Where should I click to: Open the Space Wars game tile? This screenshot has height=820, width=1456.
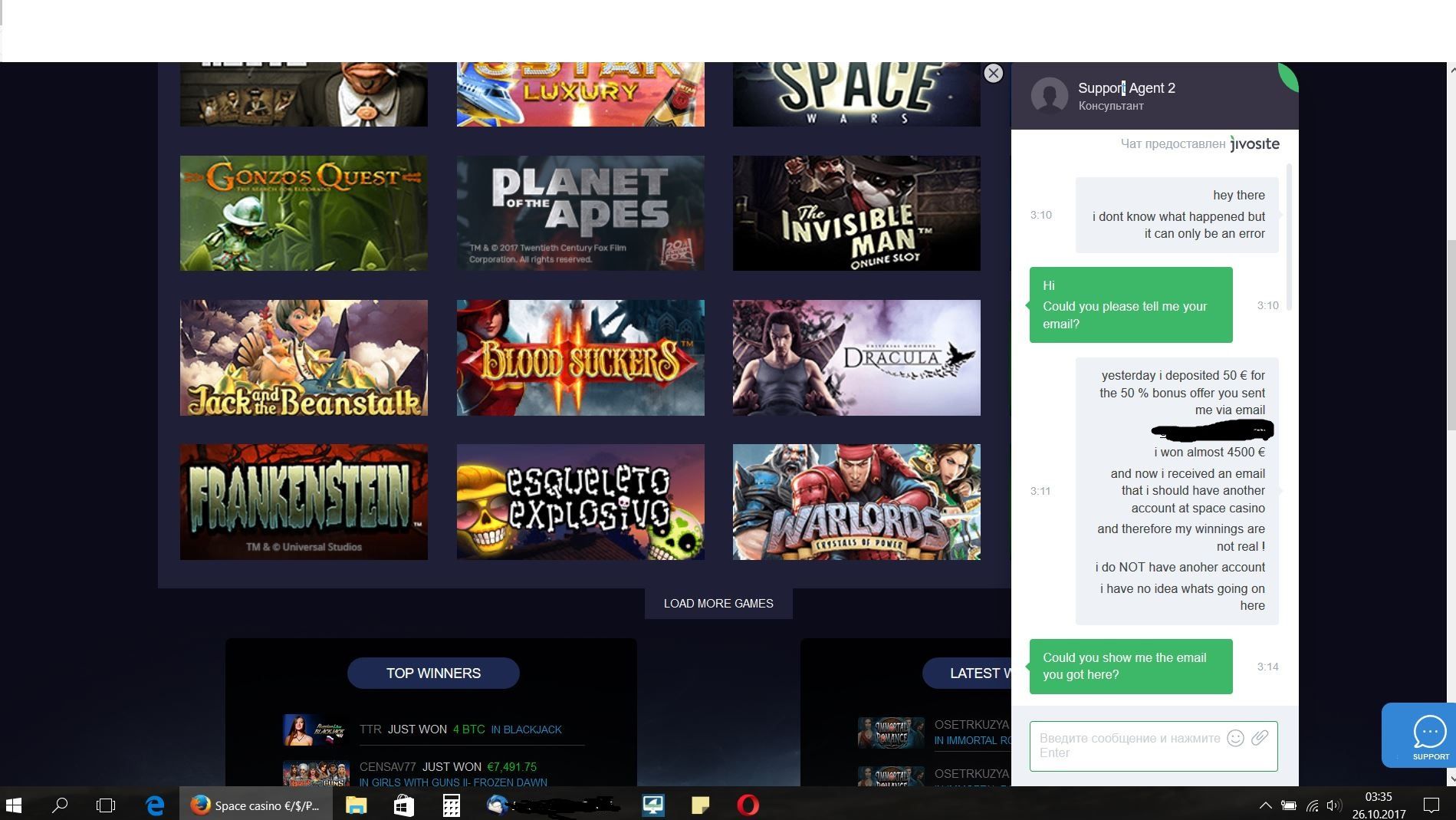[856, 94]
